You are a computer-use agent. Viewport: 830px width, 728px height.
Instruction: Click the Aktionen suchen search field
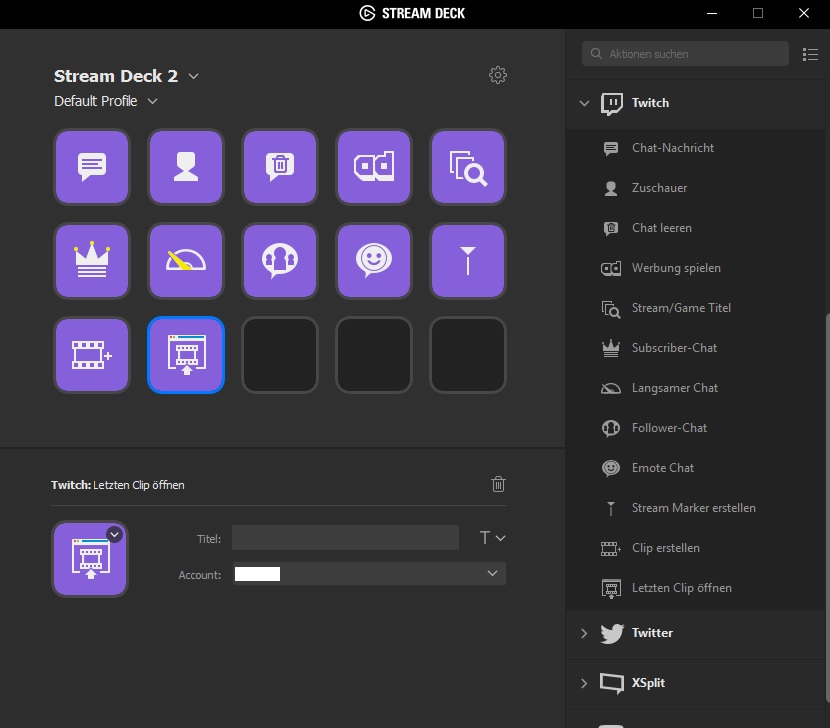pos(685,54)
